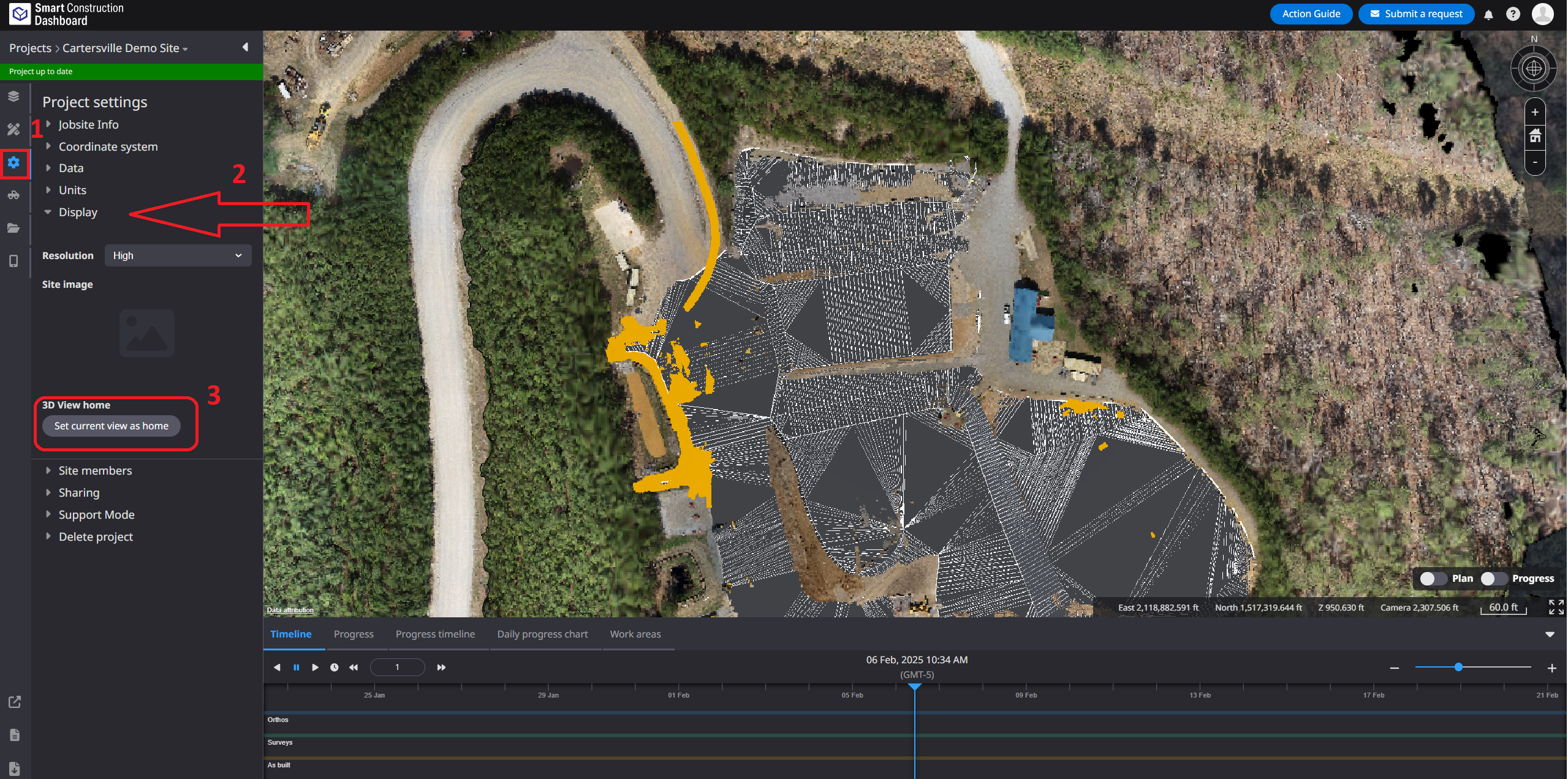Fast forward the timeline playback
The height and width of the screenshot is (779, 1568).
(x=441, y=668)
